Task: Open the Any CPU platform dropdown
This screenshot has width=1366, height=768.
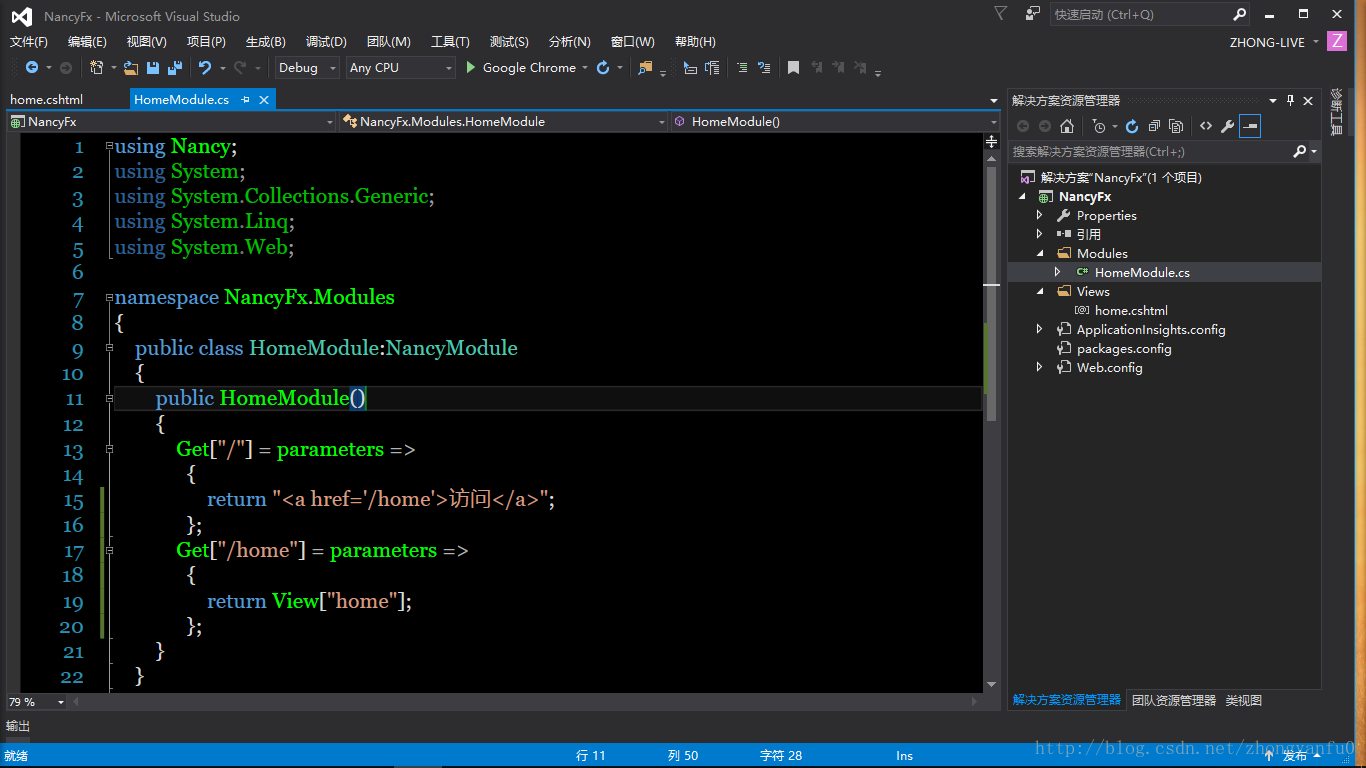Action: [x=400, y=68]
